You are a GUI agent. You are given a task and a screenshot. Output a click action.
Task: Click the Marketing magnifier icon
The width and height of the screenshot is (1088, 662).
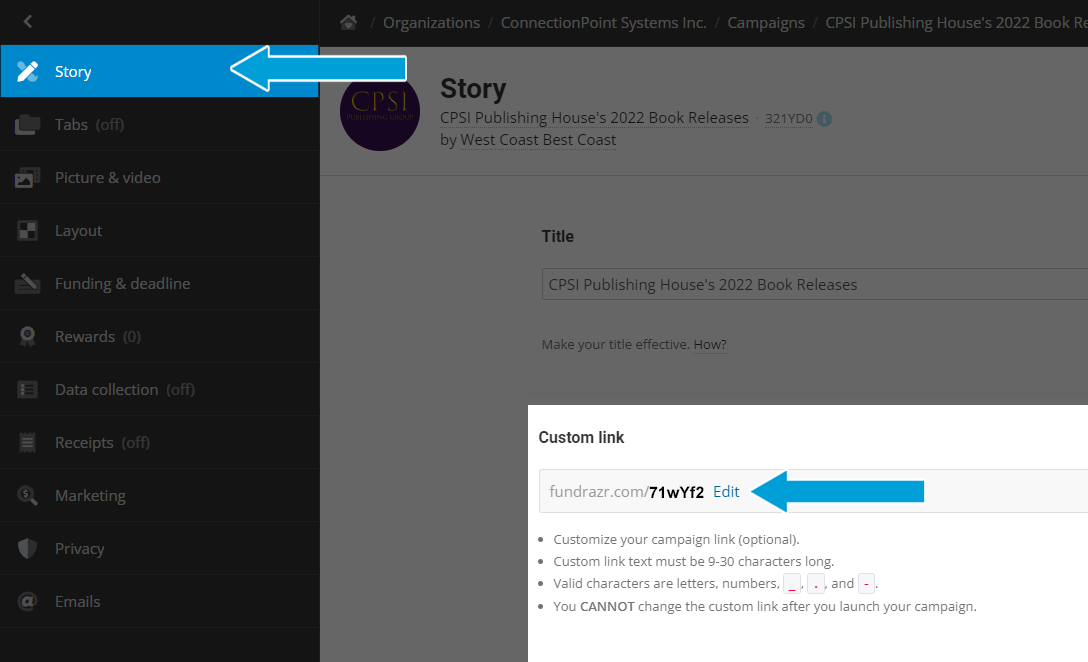click(x=27, y=495)
